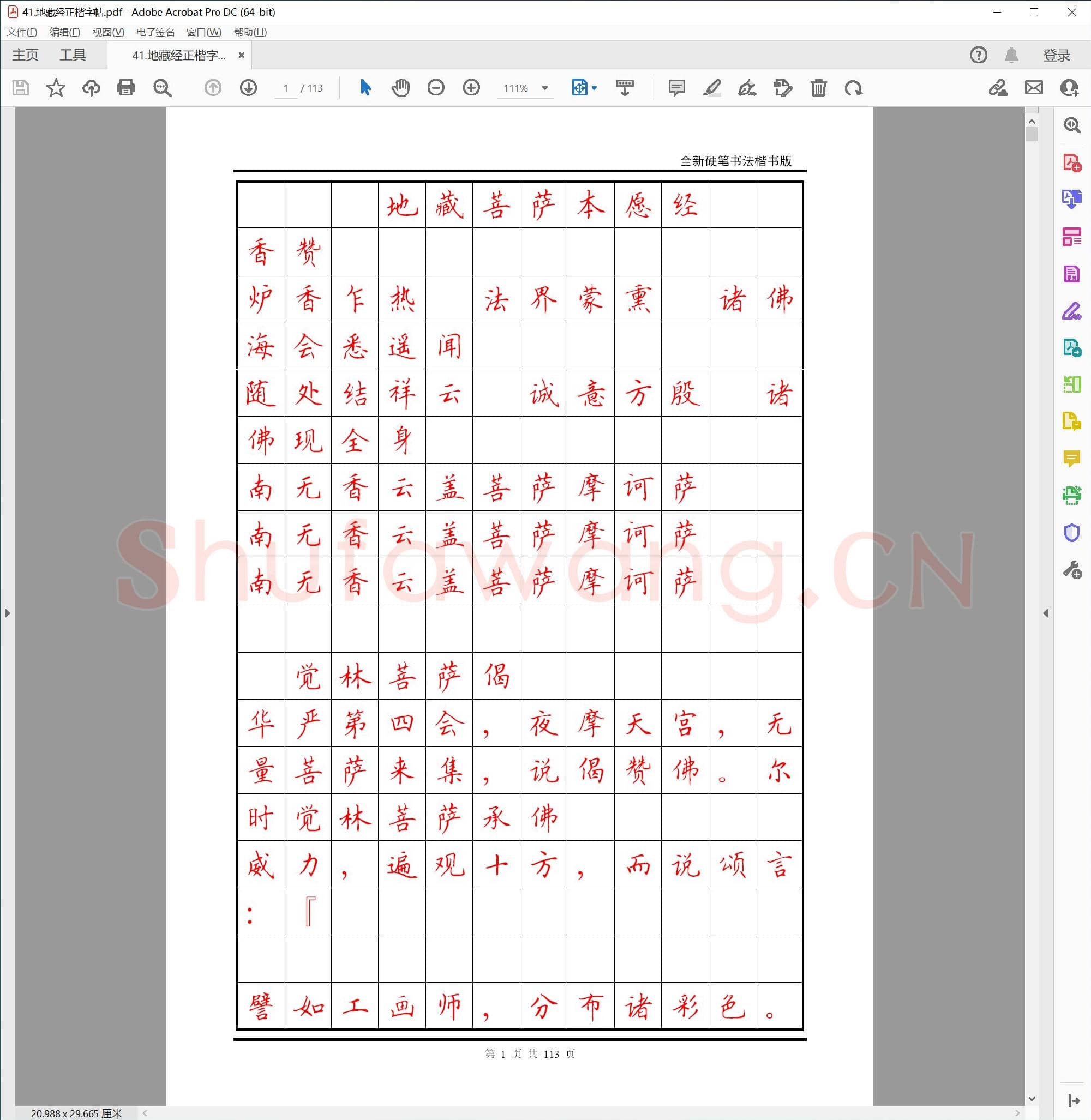
Task: Toggle the signature annotation tool
Action: point(746,88)
